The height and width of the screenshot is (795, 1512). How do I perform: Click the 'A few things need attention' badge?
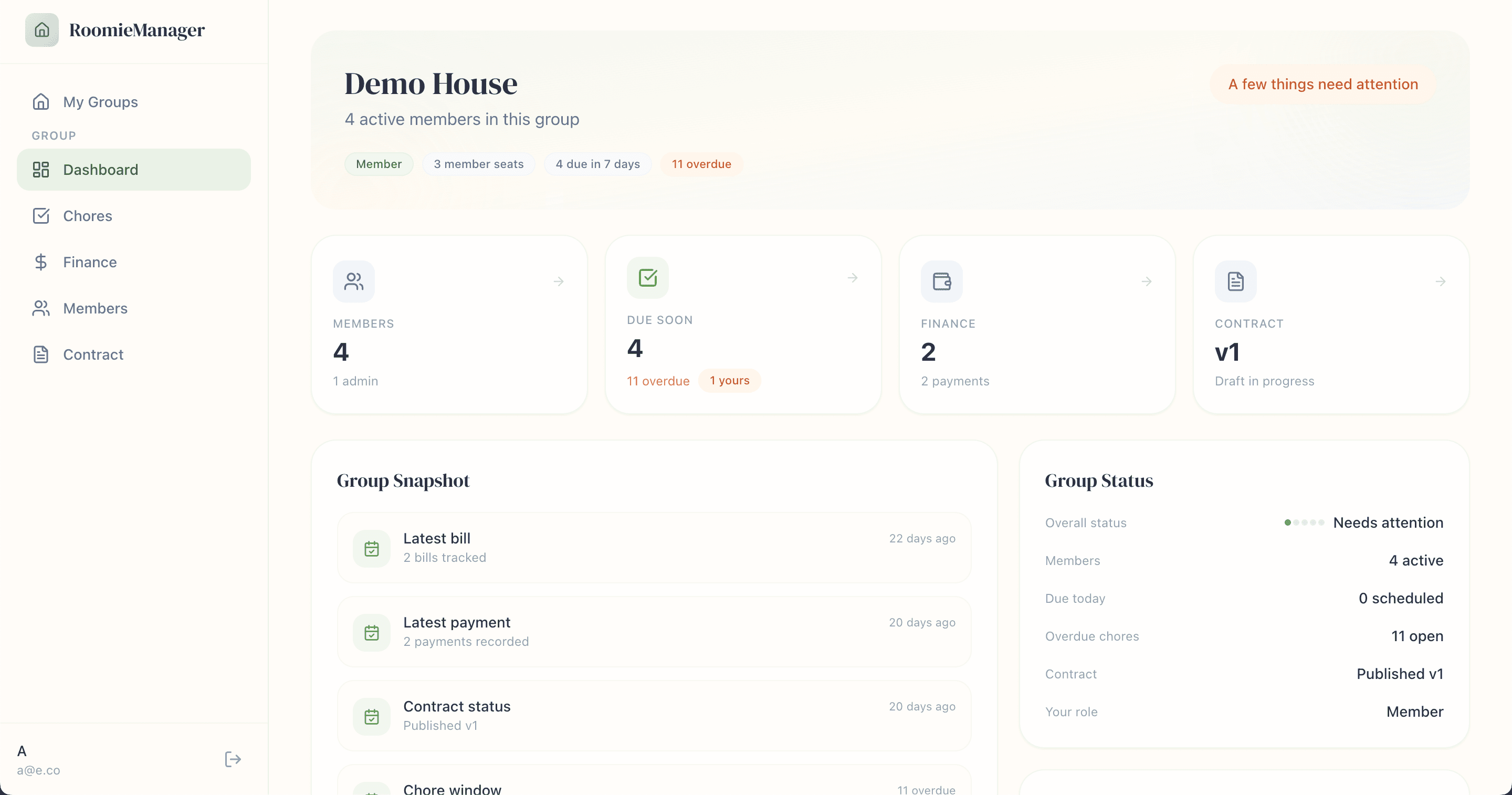pos(1323,84)
